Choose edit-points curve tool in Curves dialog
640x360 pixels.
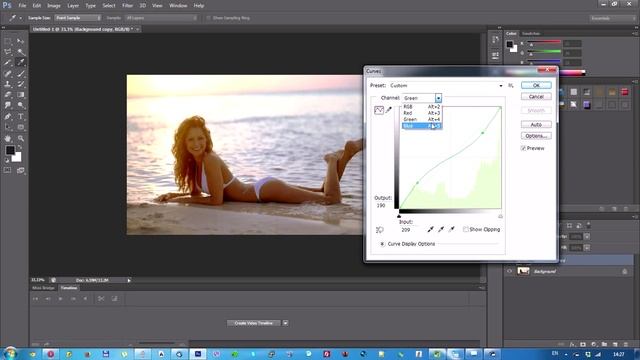(379, 110)
